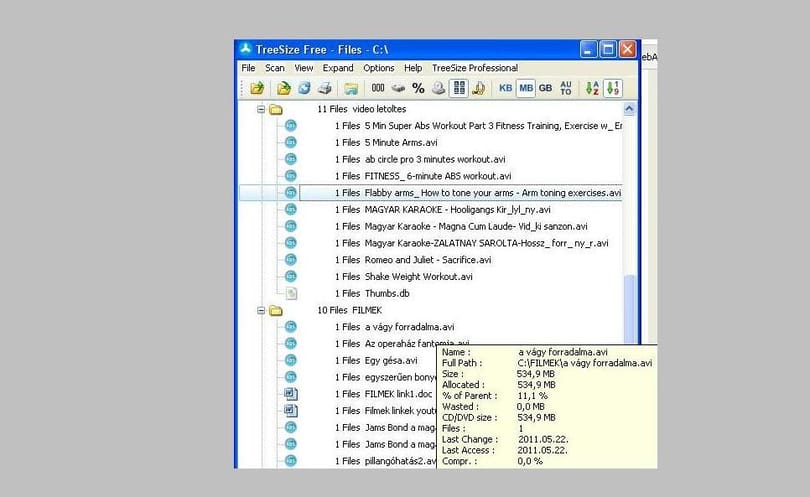Viewport: 810px width, 497px height.
Task: Toggle the file count grid view icon
Action: click(459, 88)
